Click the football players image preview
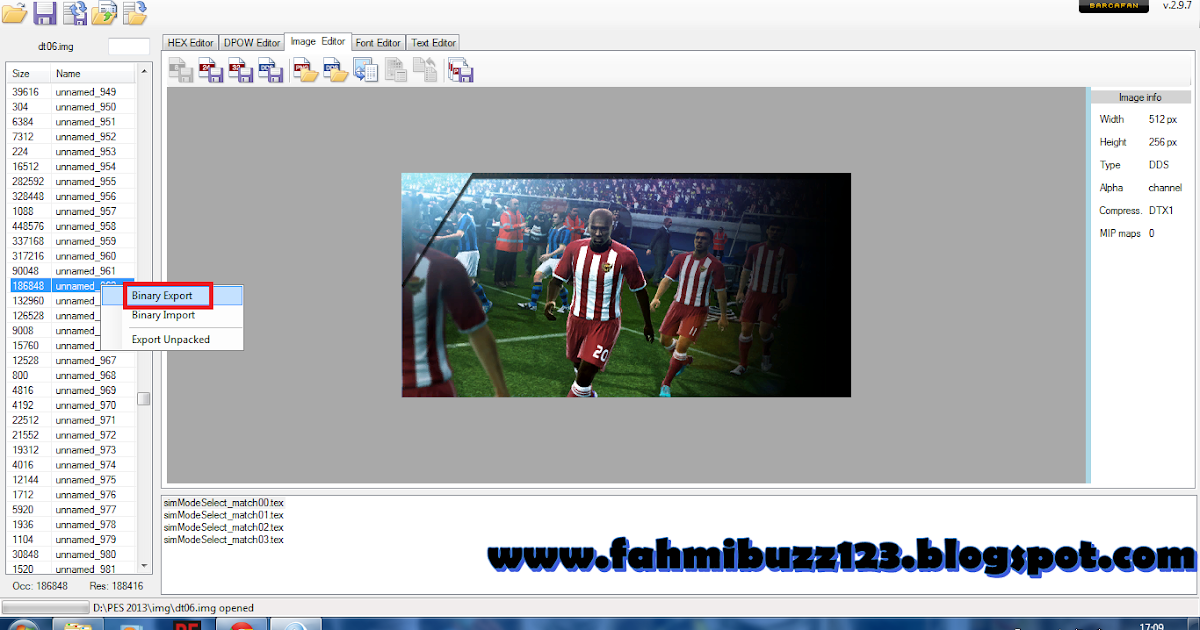Image resolution: width=1200 pixels, height=630 pixels. [626, 285]
